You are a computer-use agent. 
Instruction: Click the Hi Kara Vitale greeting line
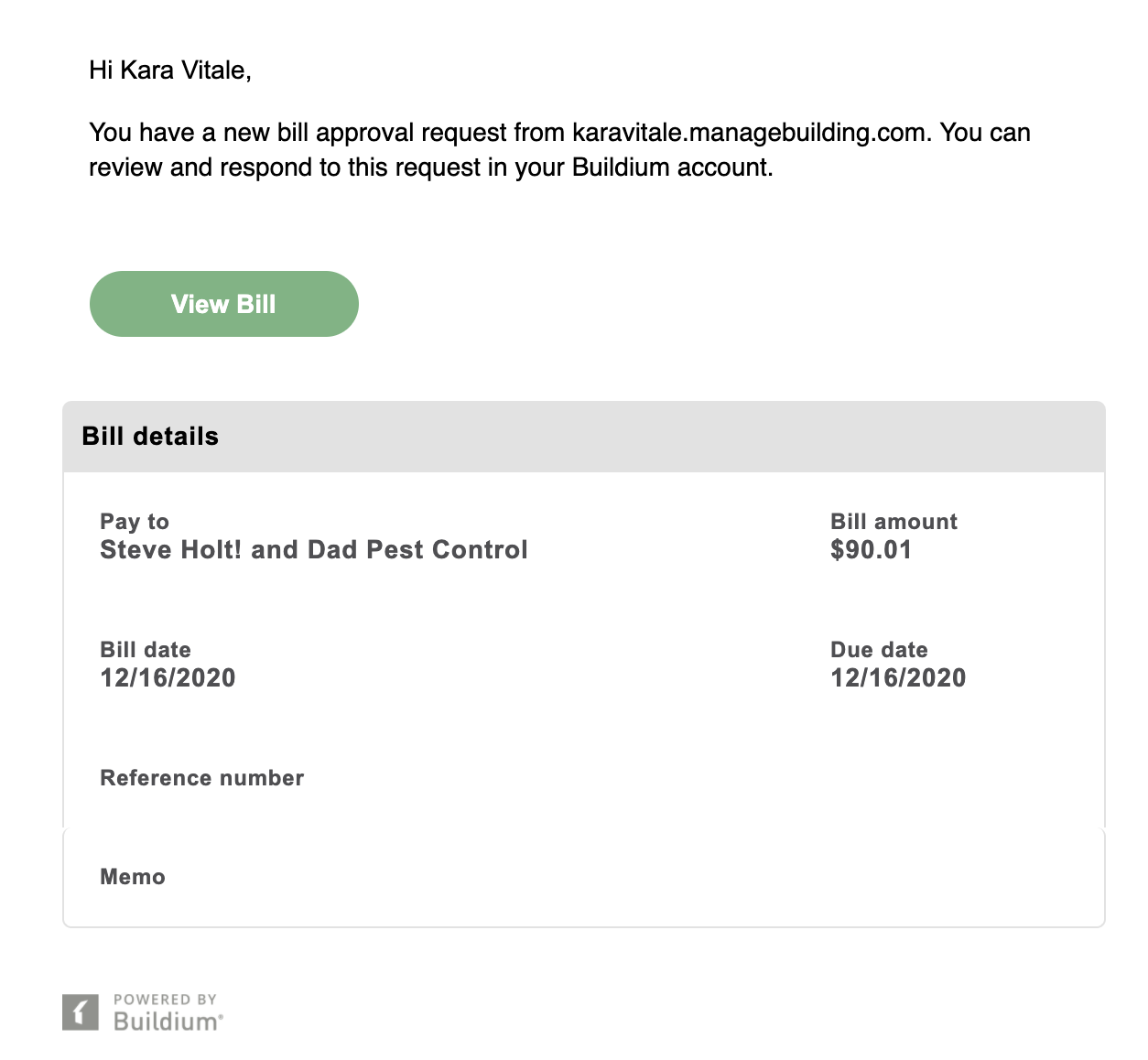tap(170, 70)
